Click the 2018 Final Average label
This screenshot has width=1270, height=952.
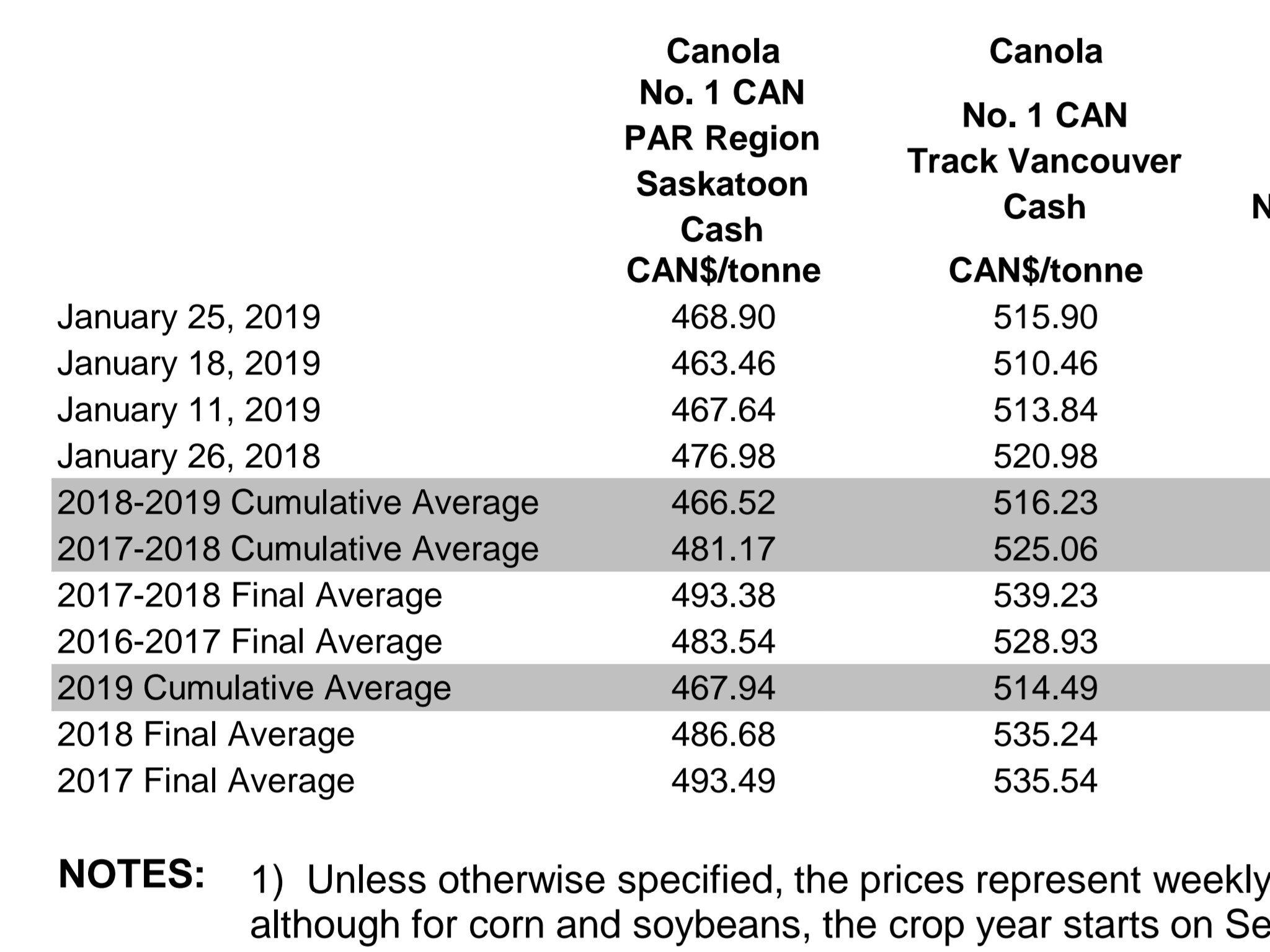pos(206,734)
